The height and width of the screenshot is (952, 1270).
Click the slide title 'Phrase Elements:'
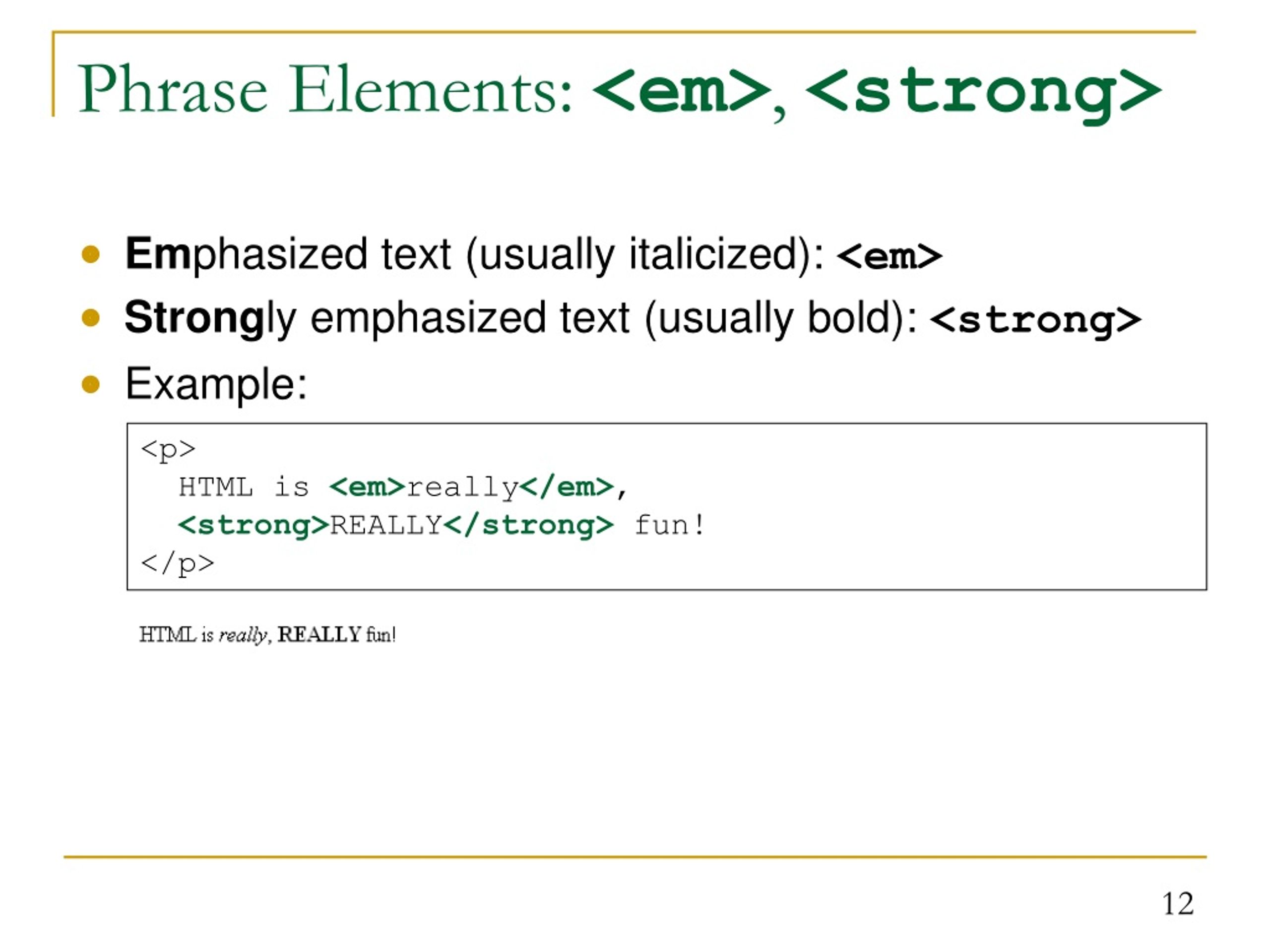pos(325,90)
